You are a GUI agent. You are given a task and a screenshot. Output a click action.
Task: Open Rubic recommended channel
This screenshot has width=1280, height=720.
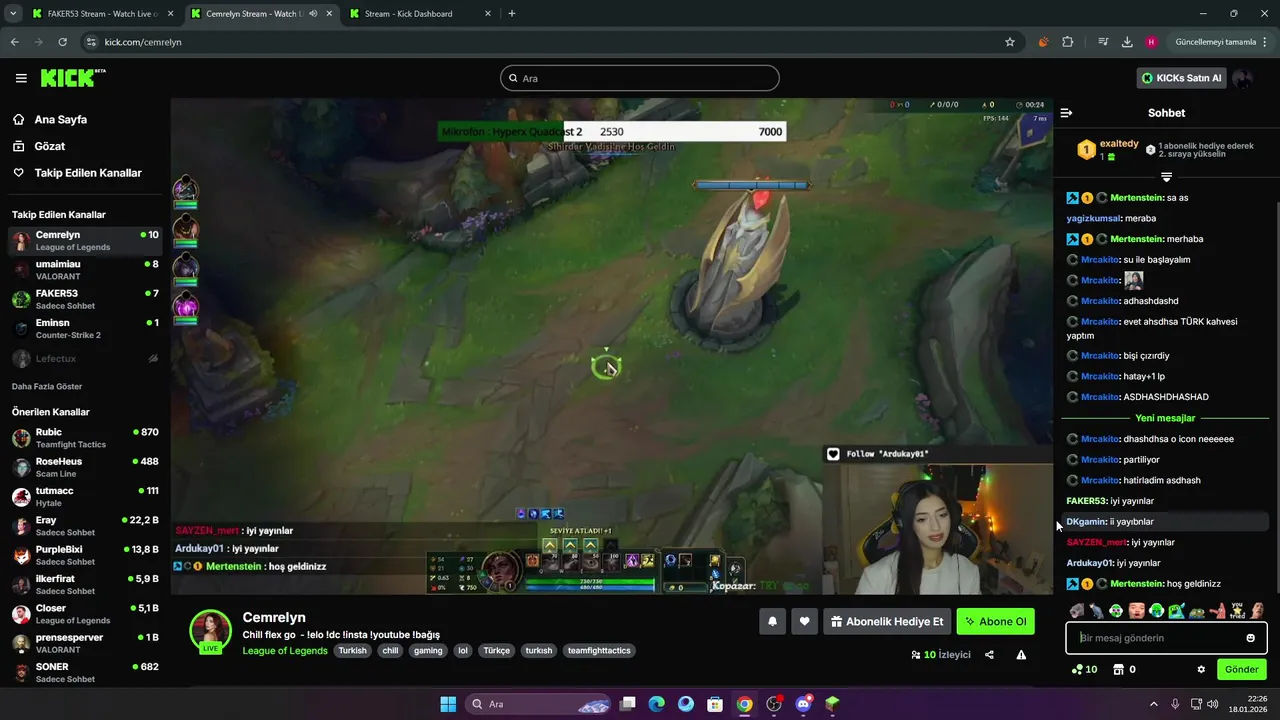[x=84, y=438]
